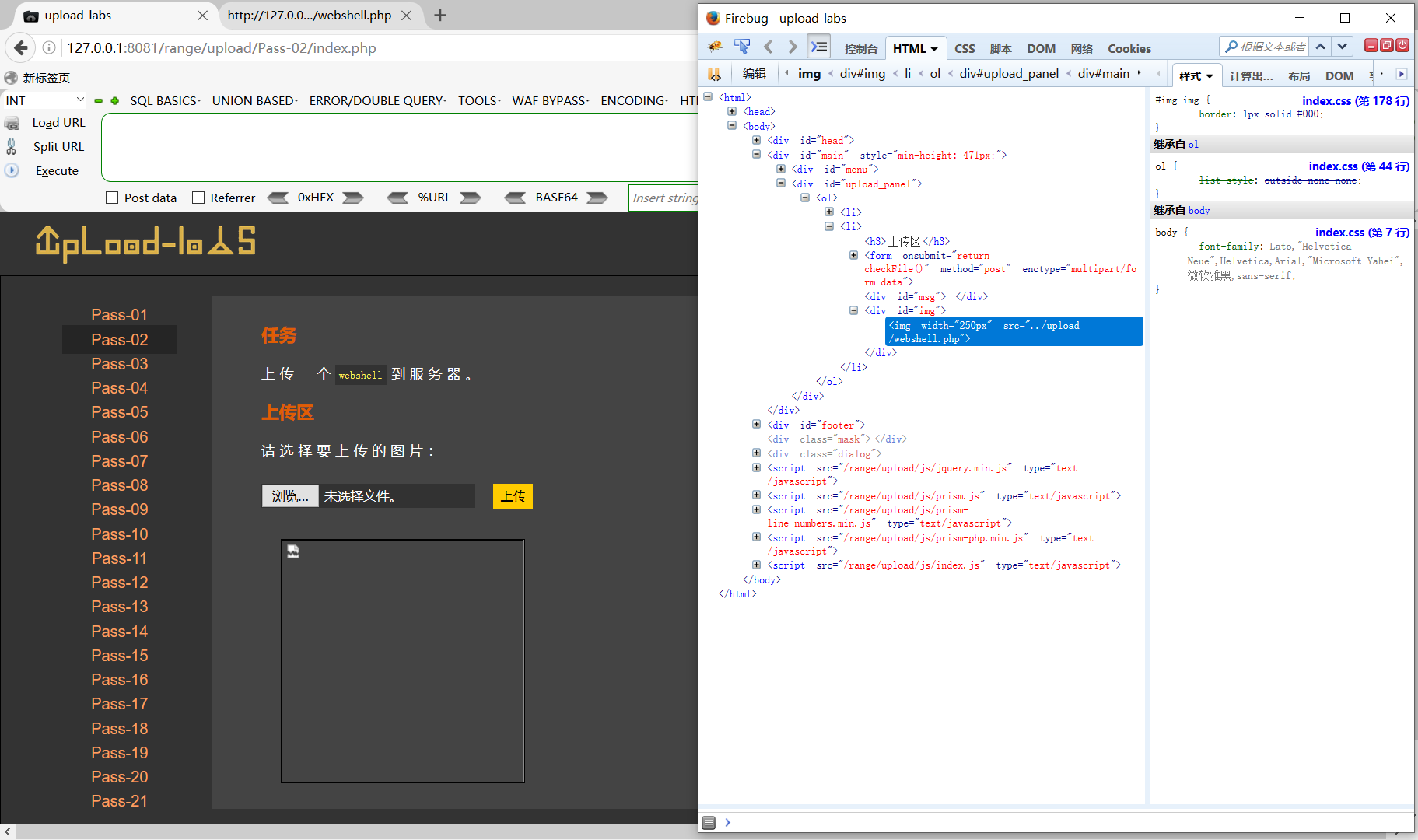Go back in Firebug panel history
The height and width of the screenshot is (840, 1418).
[x=769, y=47]
